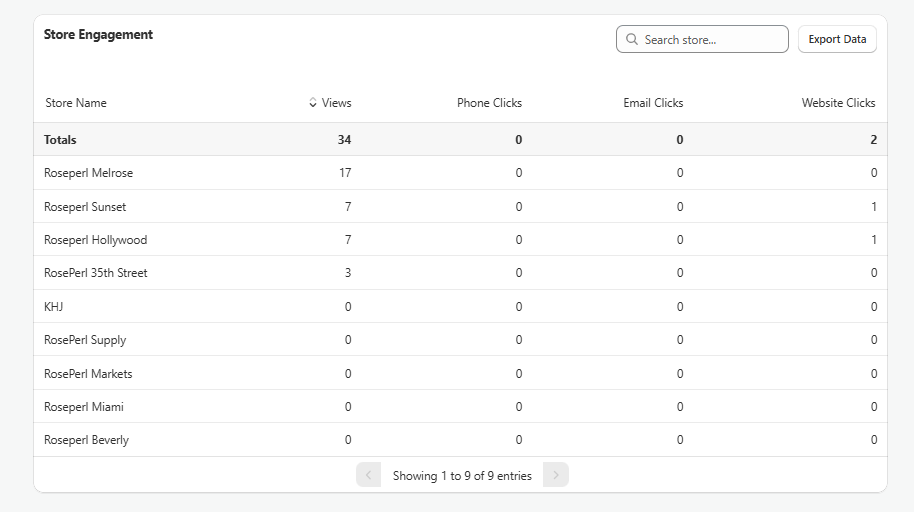This screenshot has width=914, height=512.
Task: Go to next page with right chevron
Action: pos(556,475)
